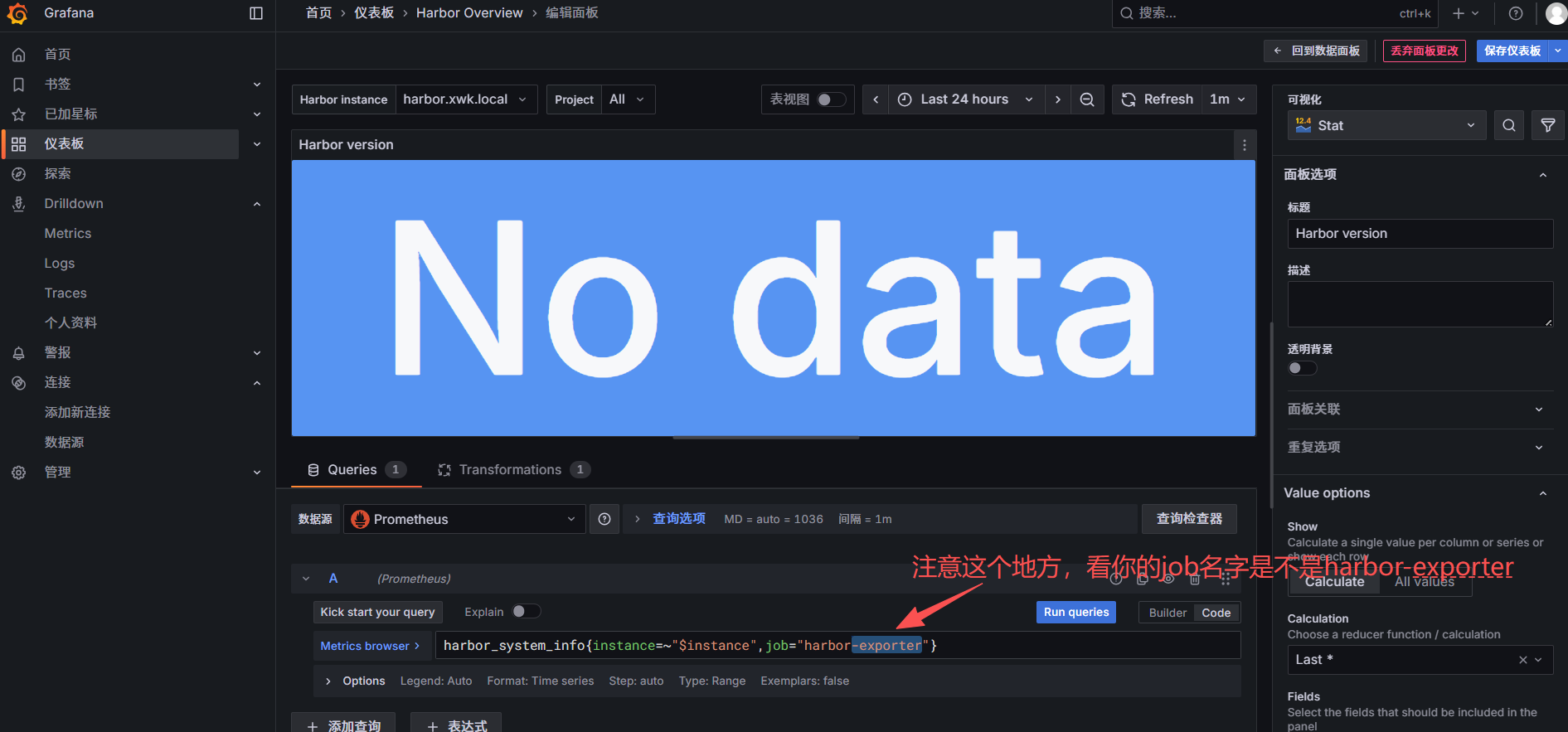Click Kick start your query button
1568x732 pixels.
(x=378, y=613)
